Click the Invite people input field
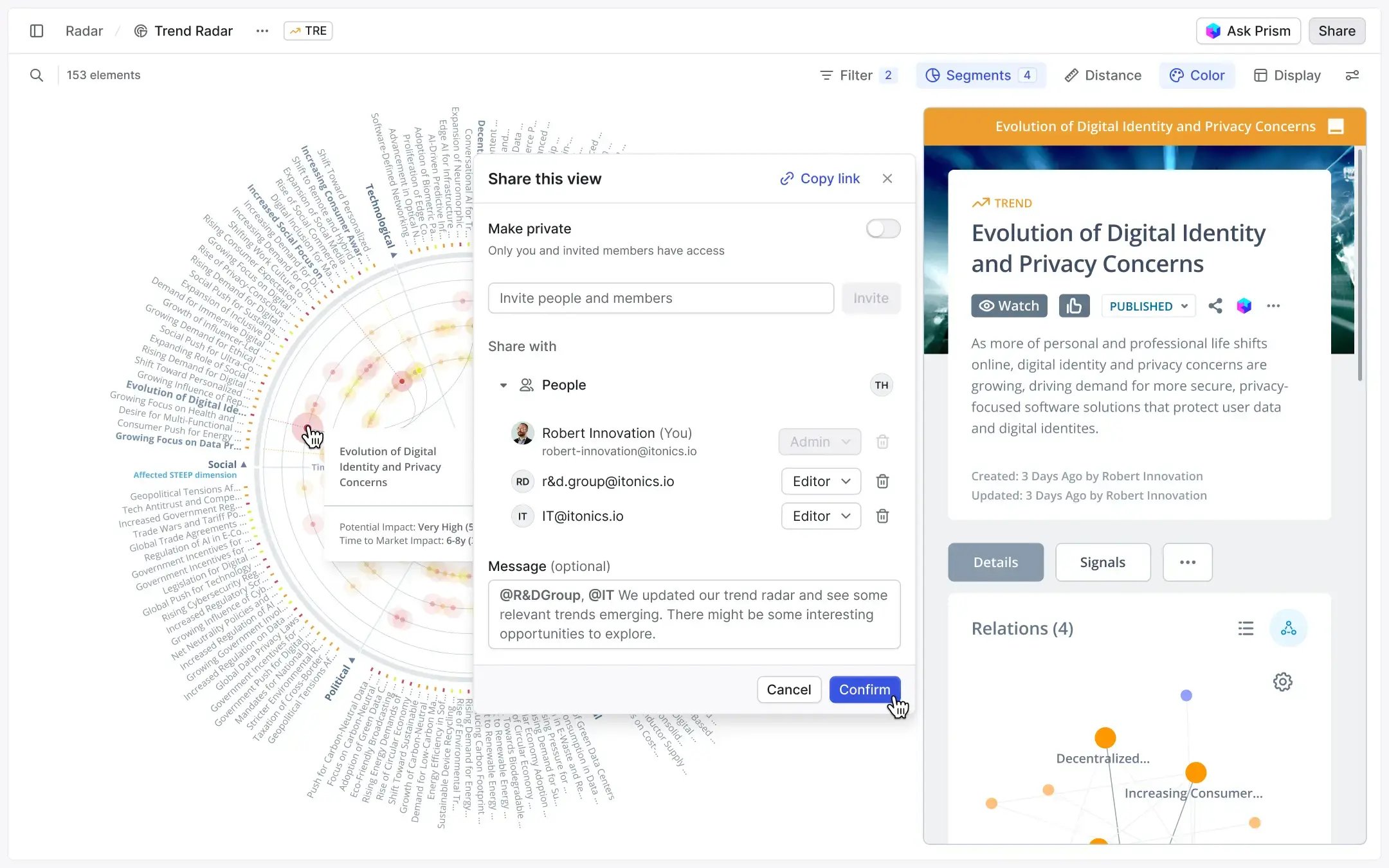This screenshot has width=1389, height=868. (x=660, y=298)
